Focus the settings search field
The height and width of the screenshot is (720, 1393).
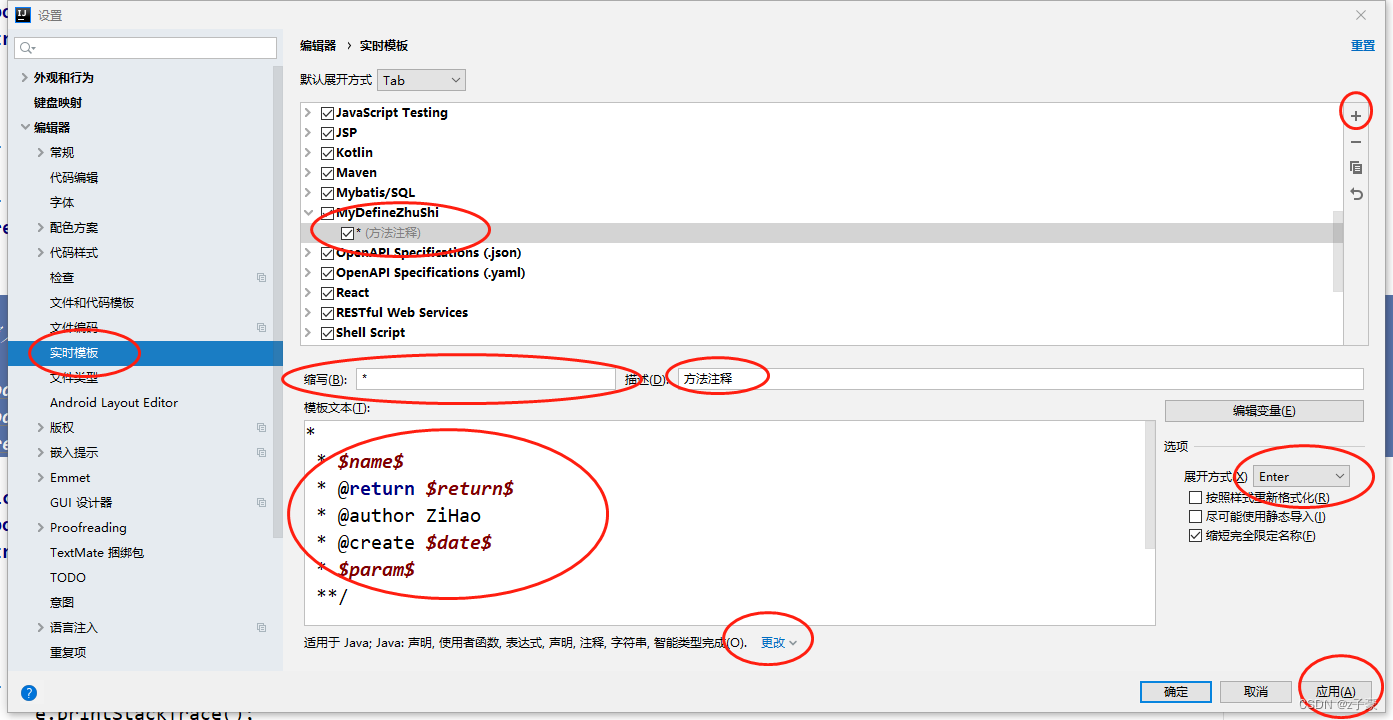[x=146, y=48]
